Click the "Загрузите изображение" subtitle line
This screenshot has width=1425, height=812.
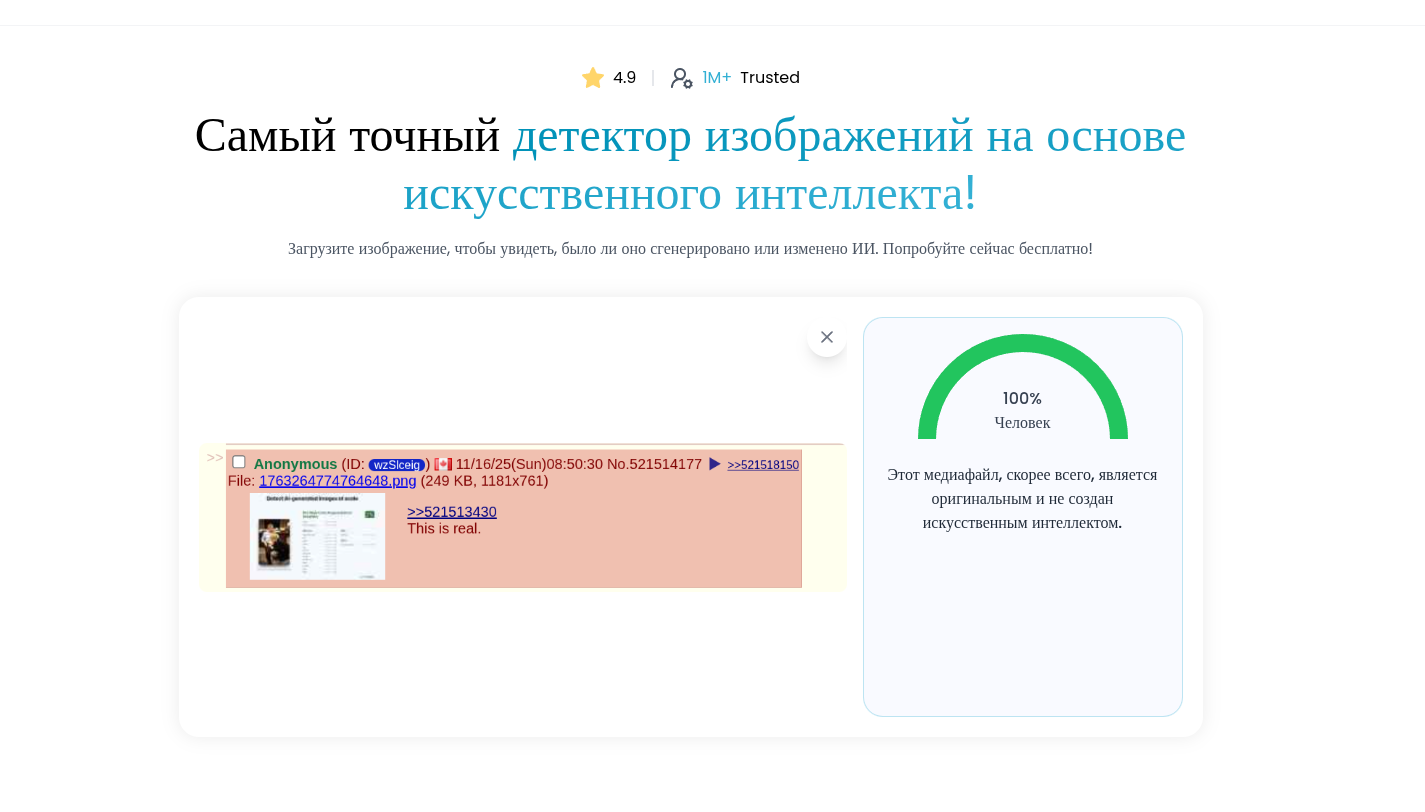[x=691, y=249]
